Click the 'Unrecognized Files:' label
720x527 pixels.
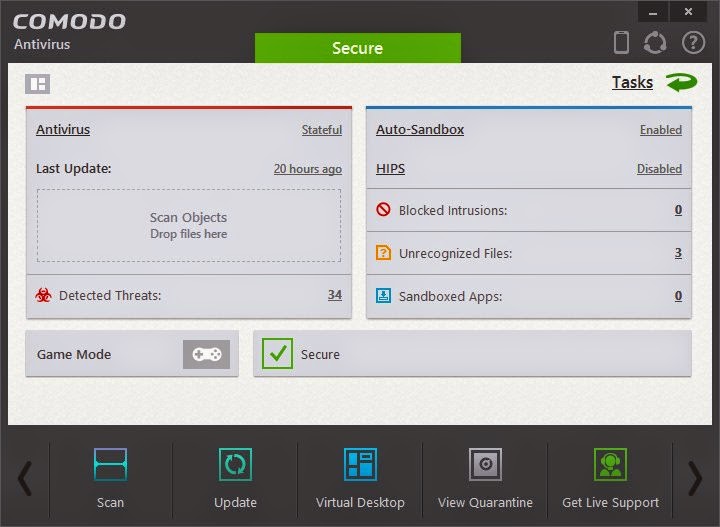(x=455, y=253)
